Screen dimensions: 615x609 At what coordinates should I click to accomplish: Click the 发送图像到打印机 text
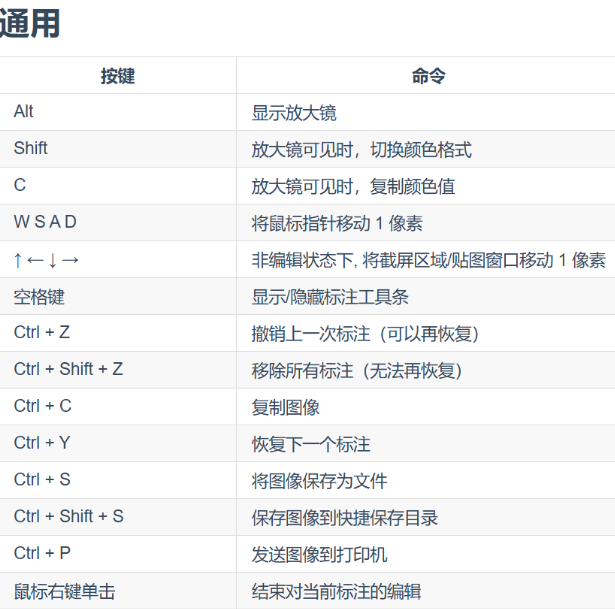(319, 555)
